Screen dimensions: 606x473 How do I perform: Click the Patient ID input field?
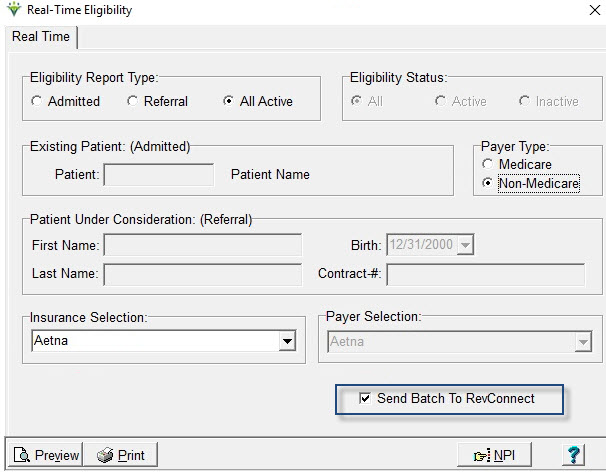pyautogui.click(x=159, y=175)
